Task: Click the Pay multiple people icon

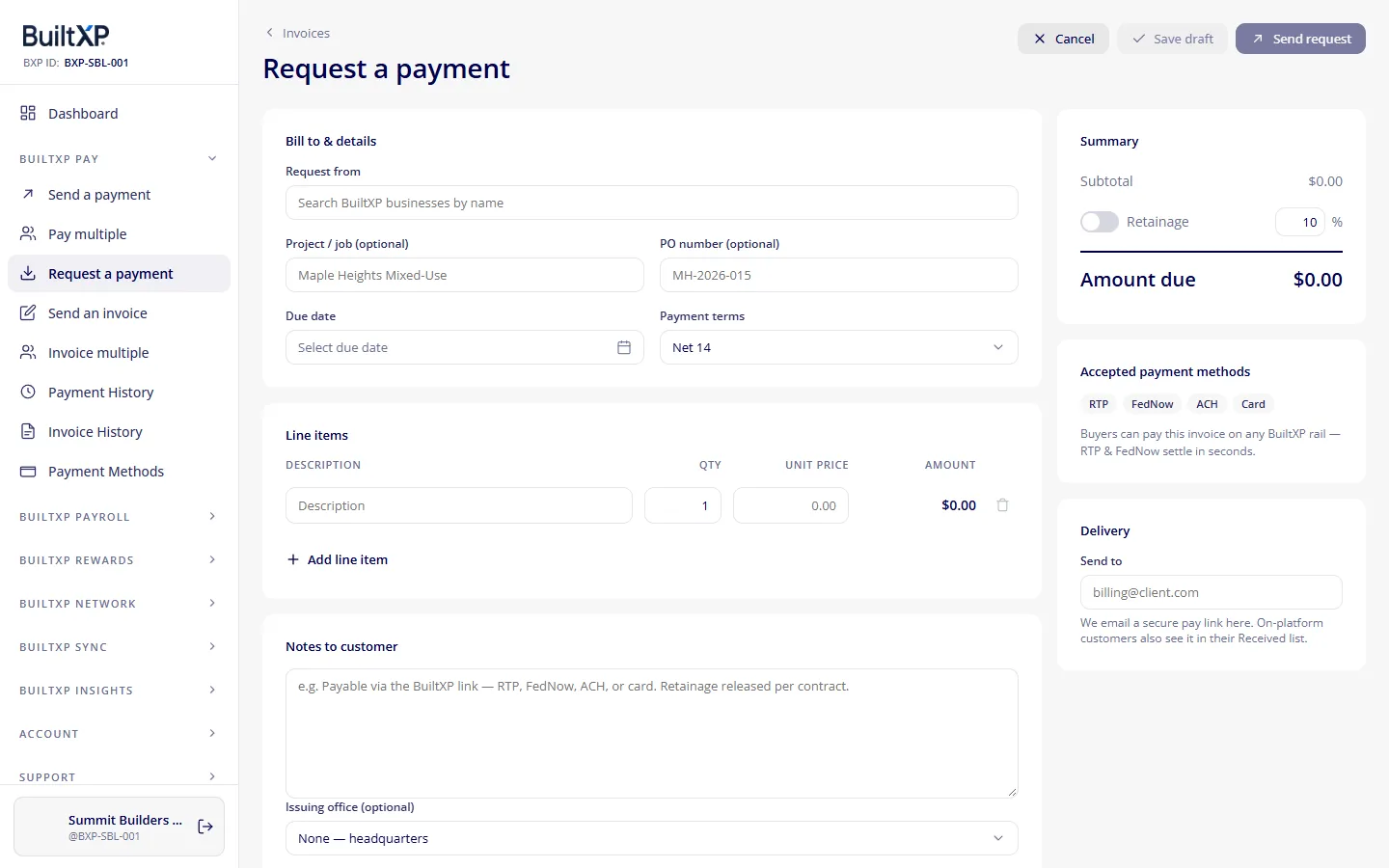Action: pos(28,233)
